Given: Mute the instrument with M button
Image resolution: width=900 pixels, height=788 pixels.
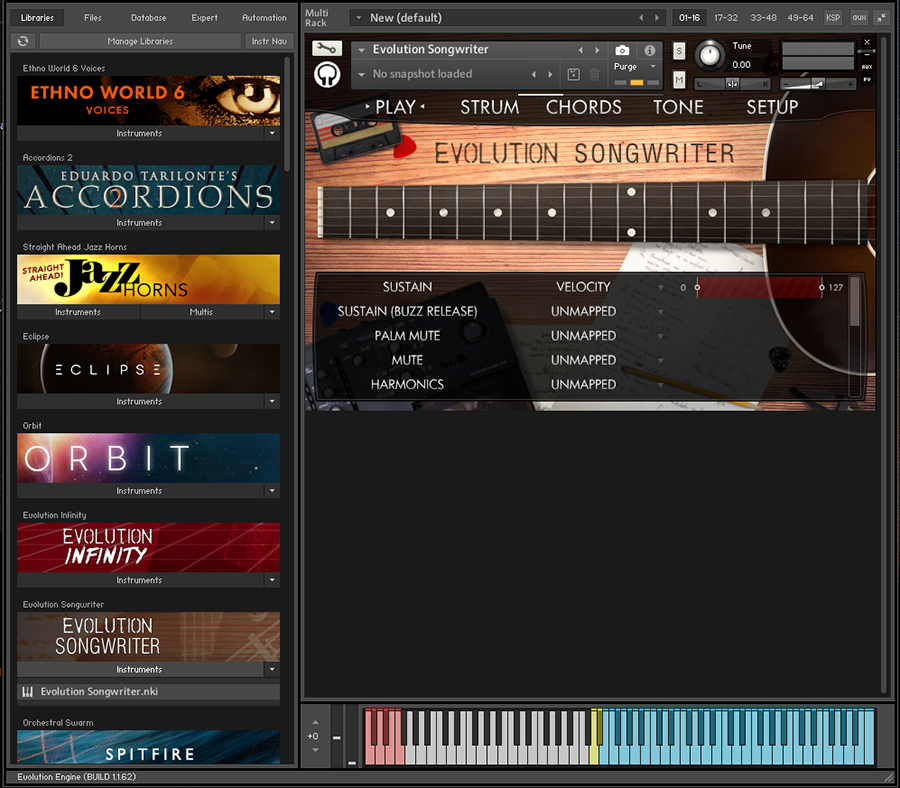Looking at the screenshot, I should [x=679, y=80].
